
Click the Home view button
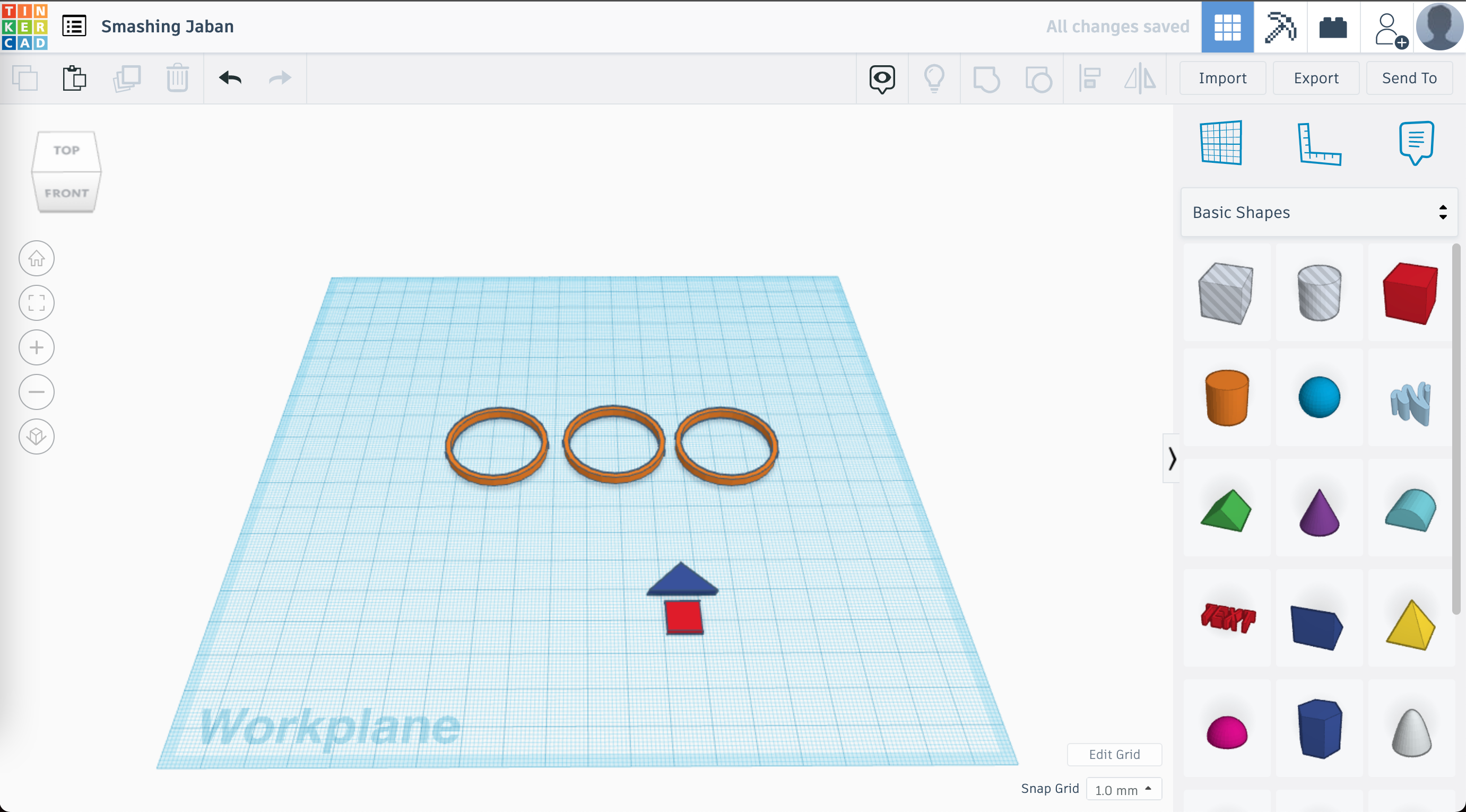pyautogui.click(x=37, y=258)
